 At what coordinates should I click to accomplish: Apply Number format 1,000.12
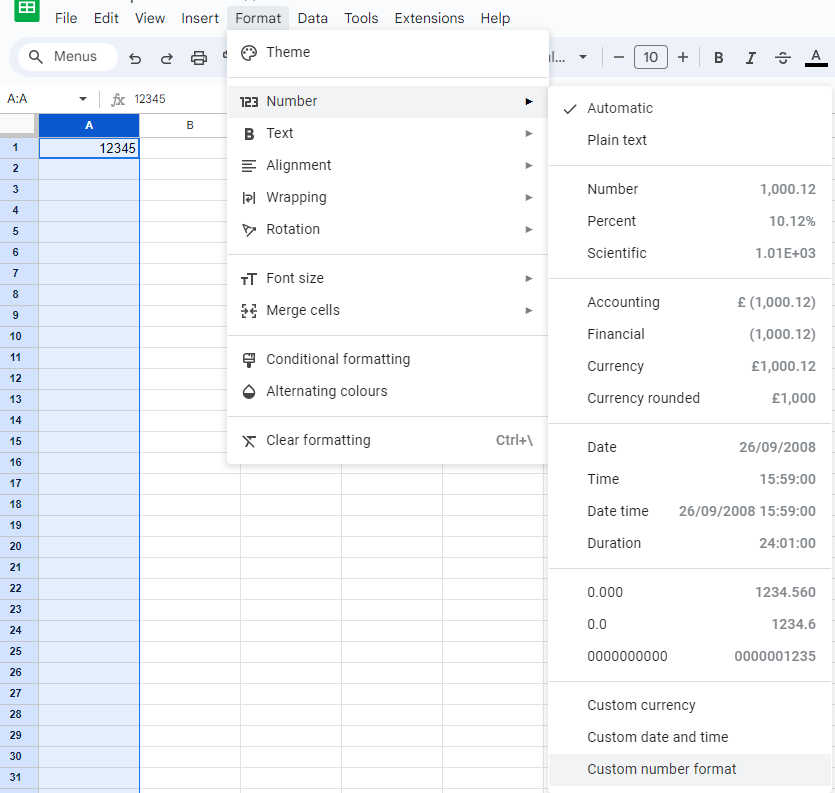(x=690, y=189)
